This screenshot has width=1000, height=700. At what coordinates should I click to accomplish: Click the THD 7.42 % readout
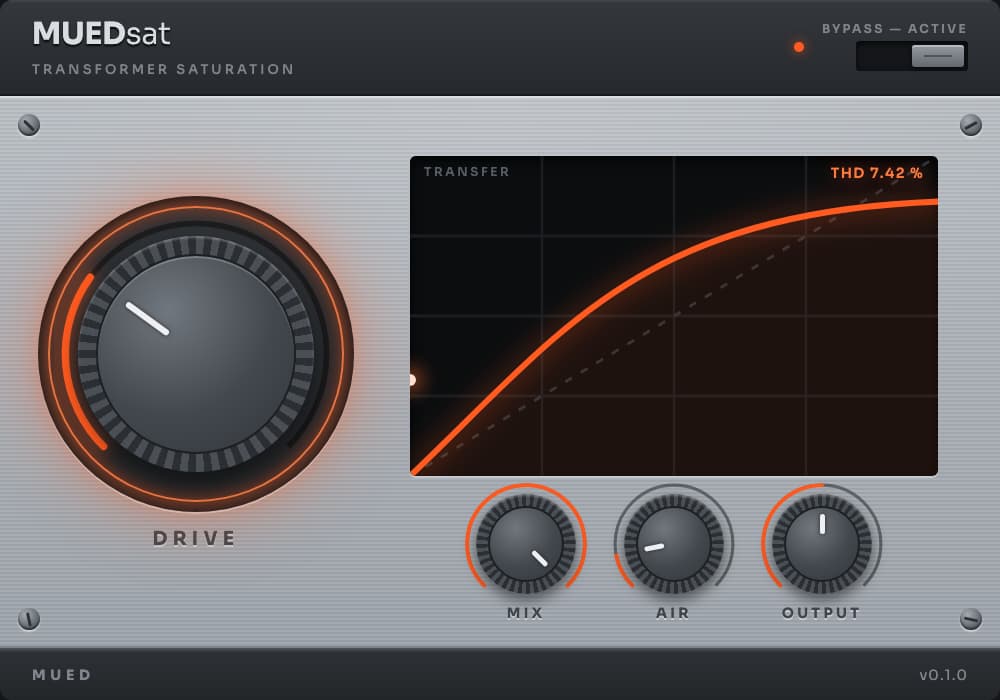tap(876, 173)
